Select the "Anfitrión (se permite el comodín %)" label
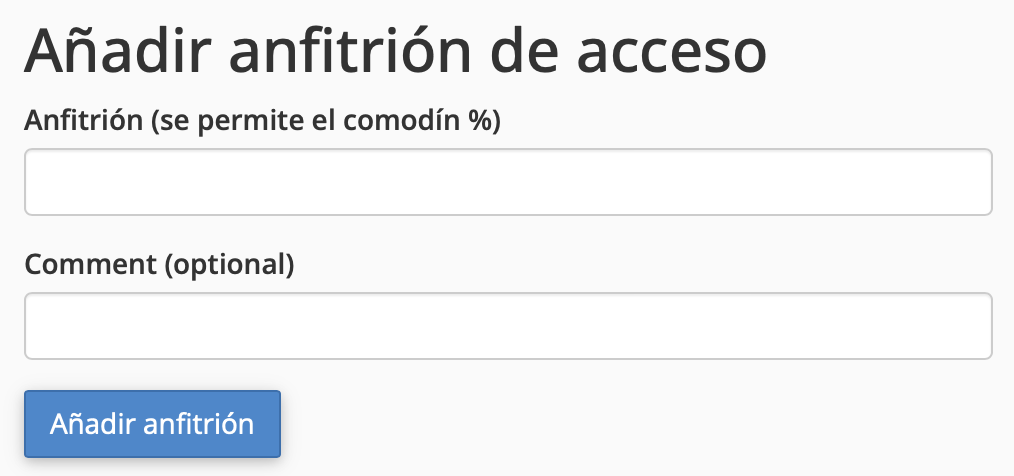The image size is (1014, 476). [x=262, y=121]
